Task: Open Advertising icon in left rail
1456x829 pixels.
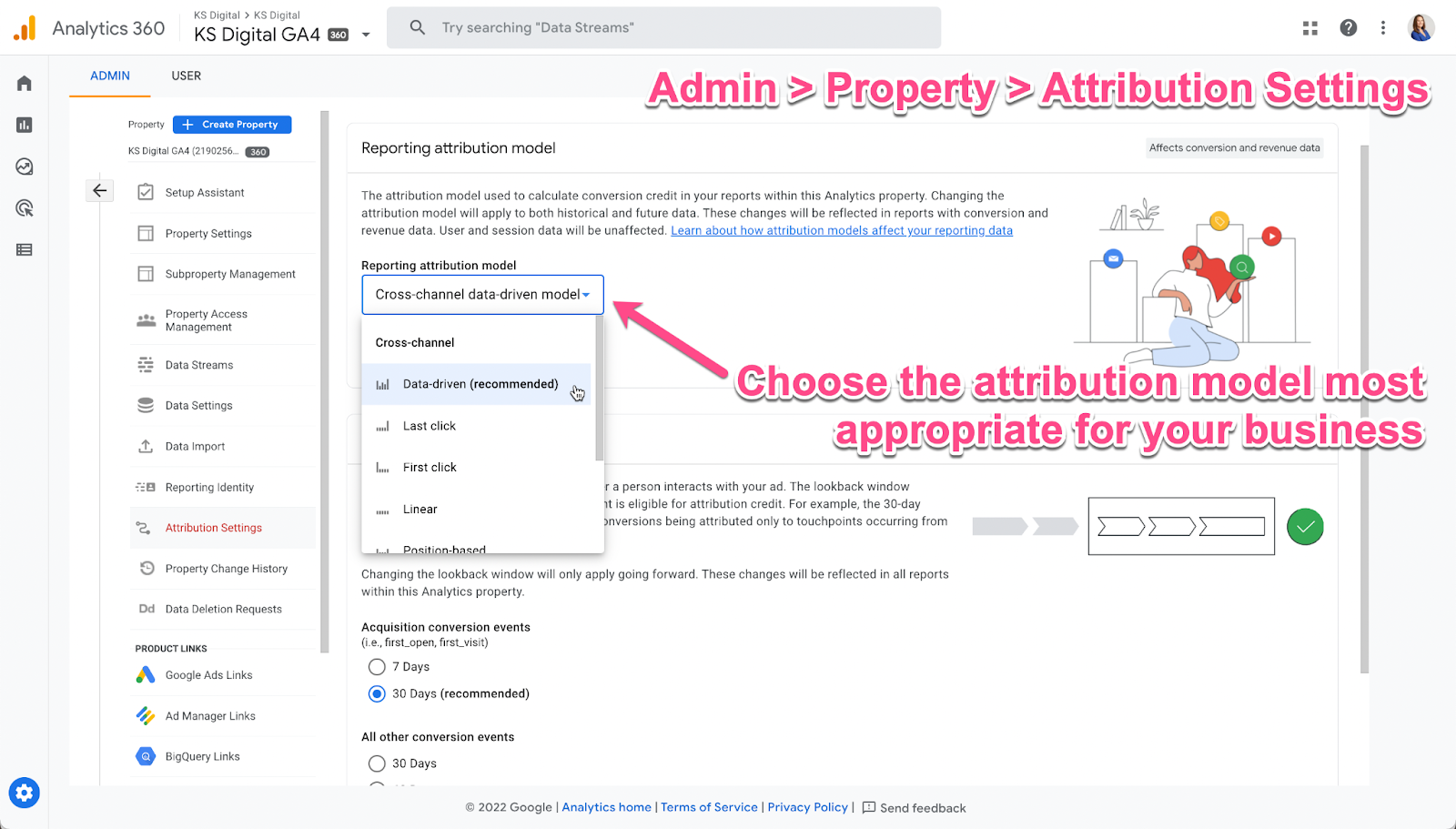Action: click(25, 208)
